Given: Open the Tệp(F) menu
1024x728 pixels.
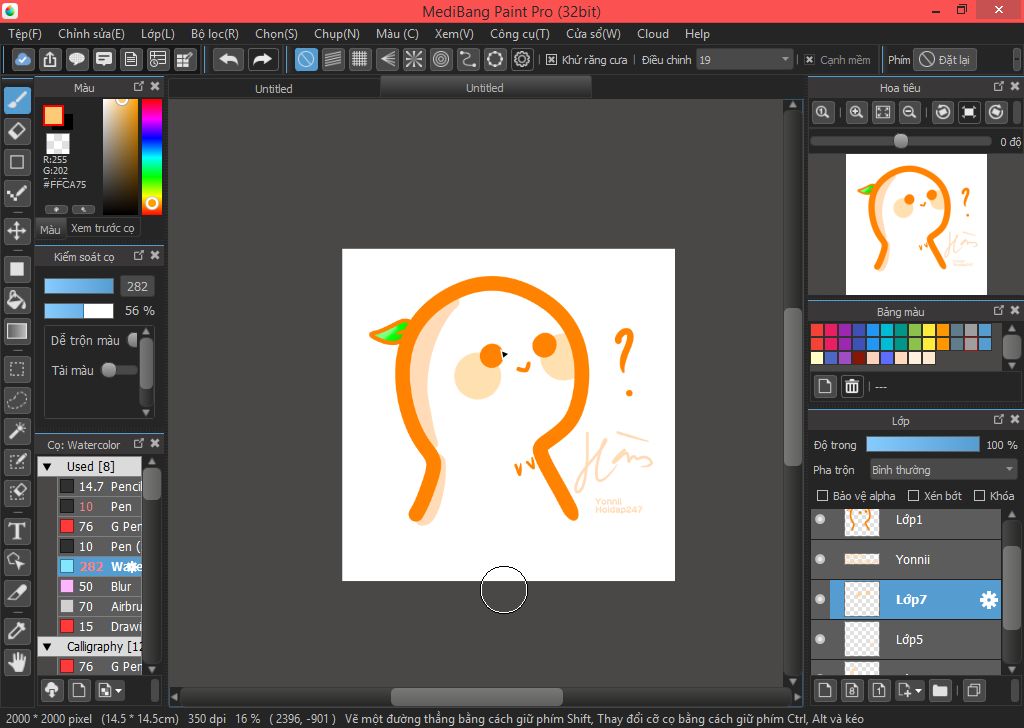Looking at the screenshot, I should 25,34.
